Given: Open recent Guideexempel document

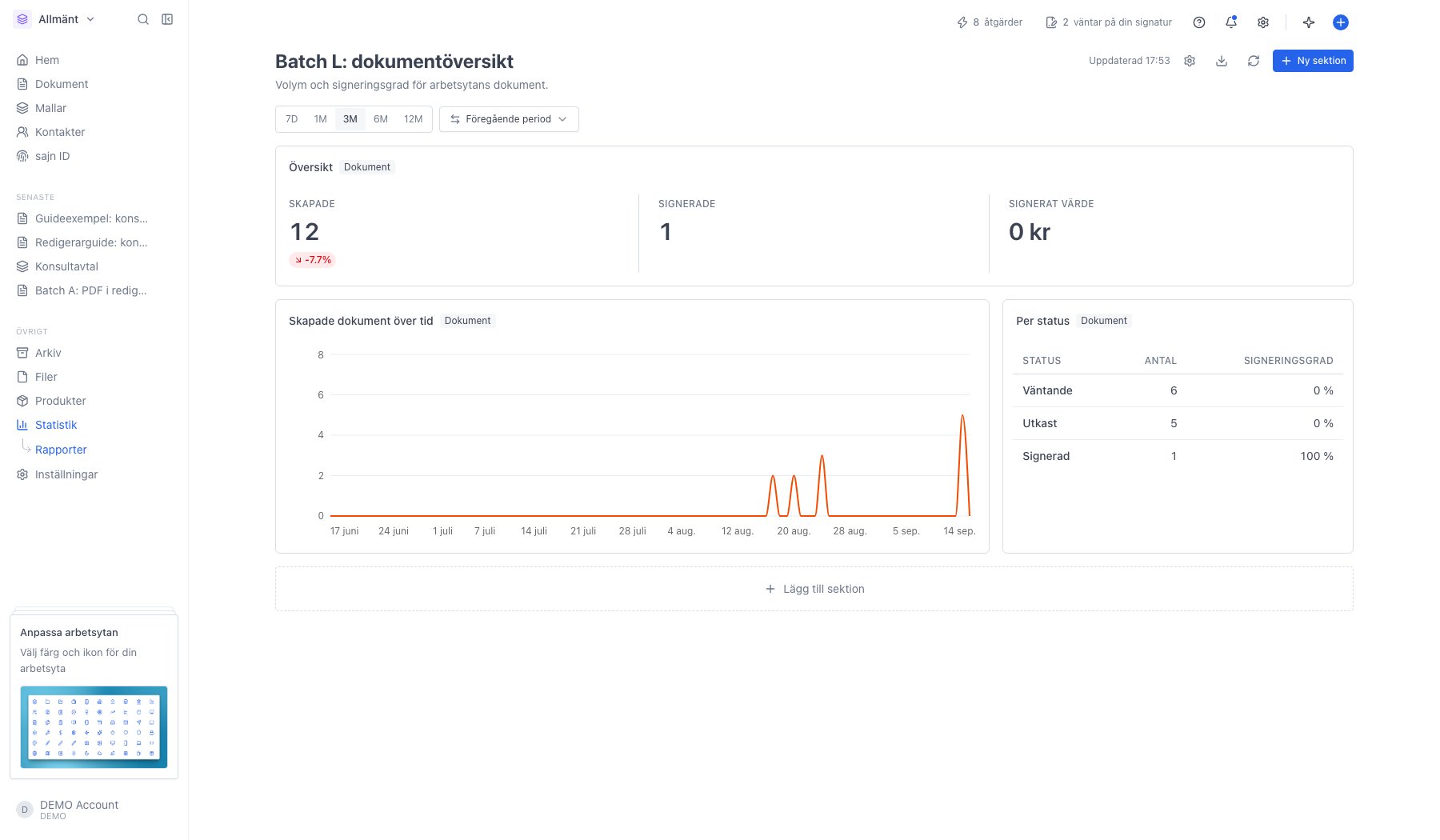Looking at the screenshot, I should [94, 218].
